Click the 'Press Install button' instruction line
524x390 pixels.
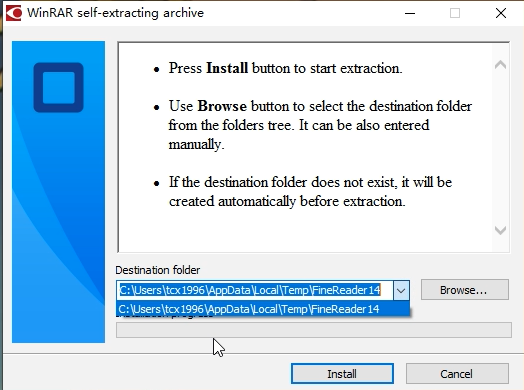[286, 68]
